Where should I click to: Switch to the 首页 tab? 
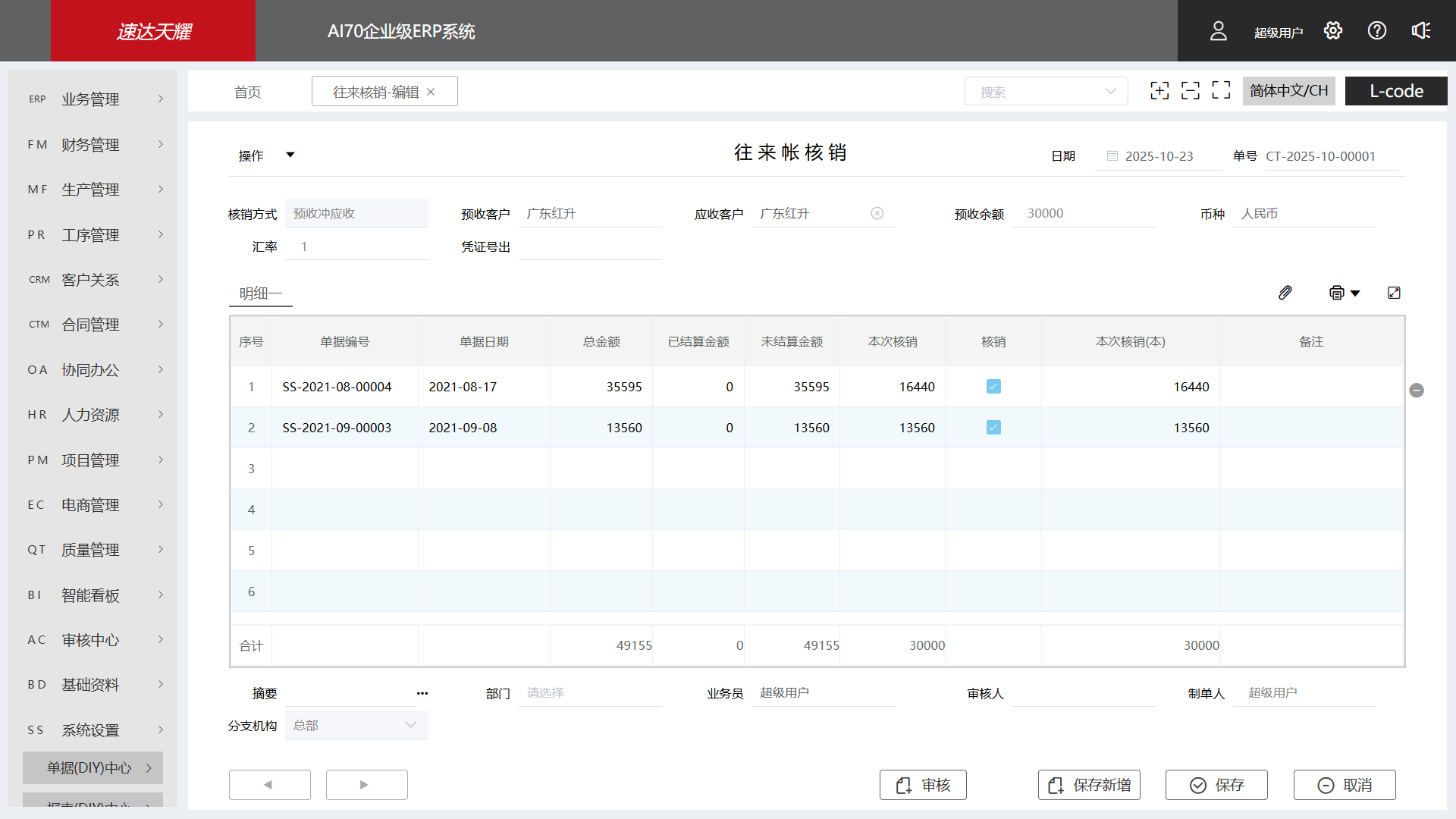(x=247, y=91)
